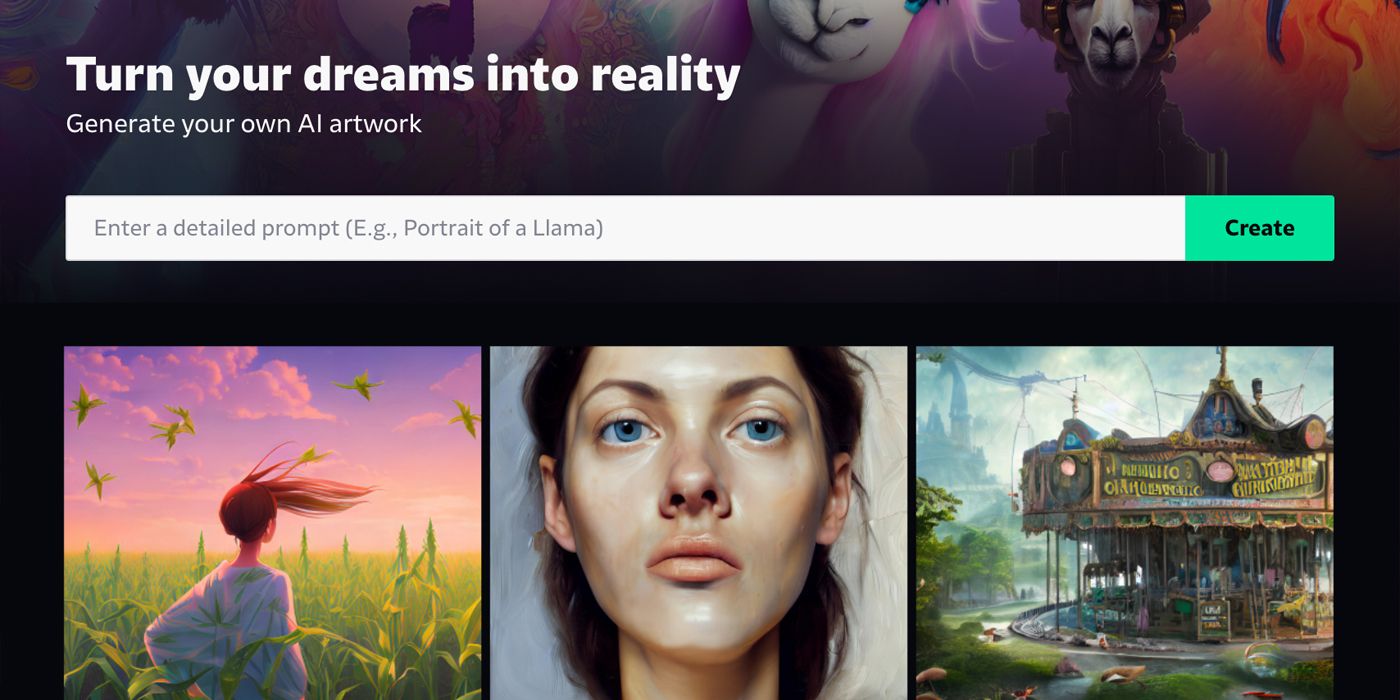Open the girl in cornfield artwork

coord(272,523)
